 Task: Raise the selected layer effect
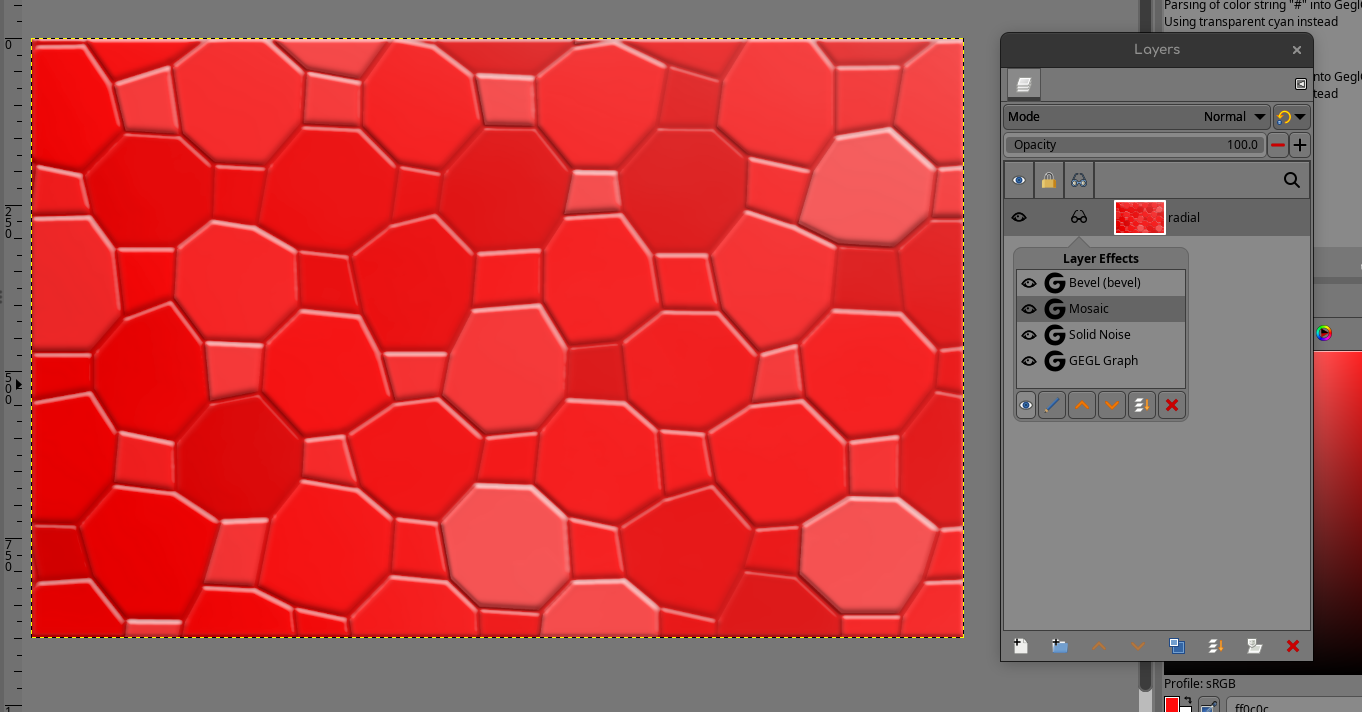[x=1082, y=405]
